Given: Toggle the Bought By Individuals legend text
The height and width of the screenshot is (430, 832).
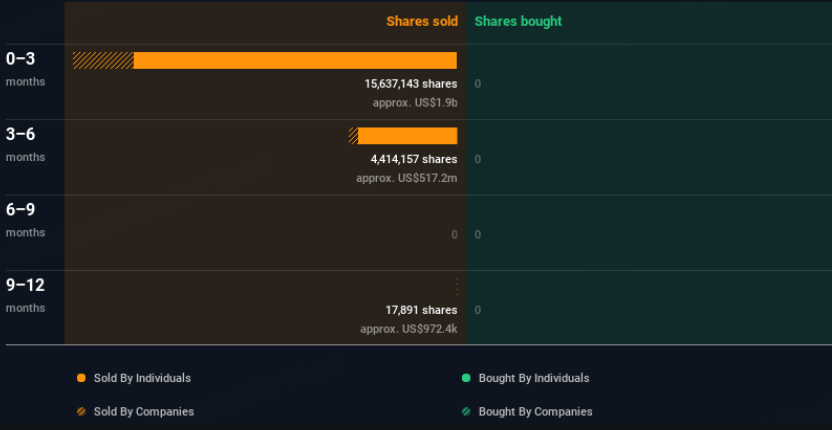Looking at the screenshot, I should (x=534, y=378).
